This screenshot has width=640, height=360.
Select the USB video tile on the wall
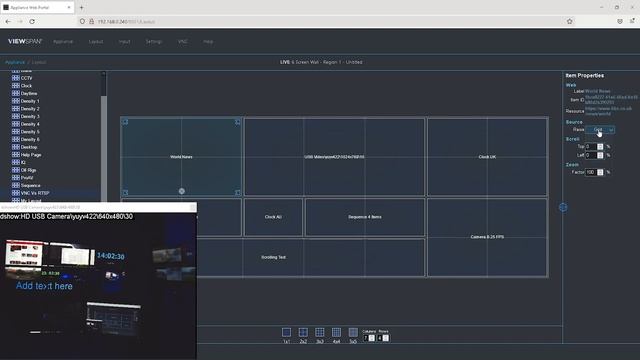334,157
